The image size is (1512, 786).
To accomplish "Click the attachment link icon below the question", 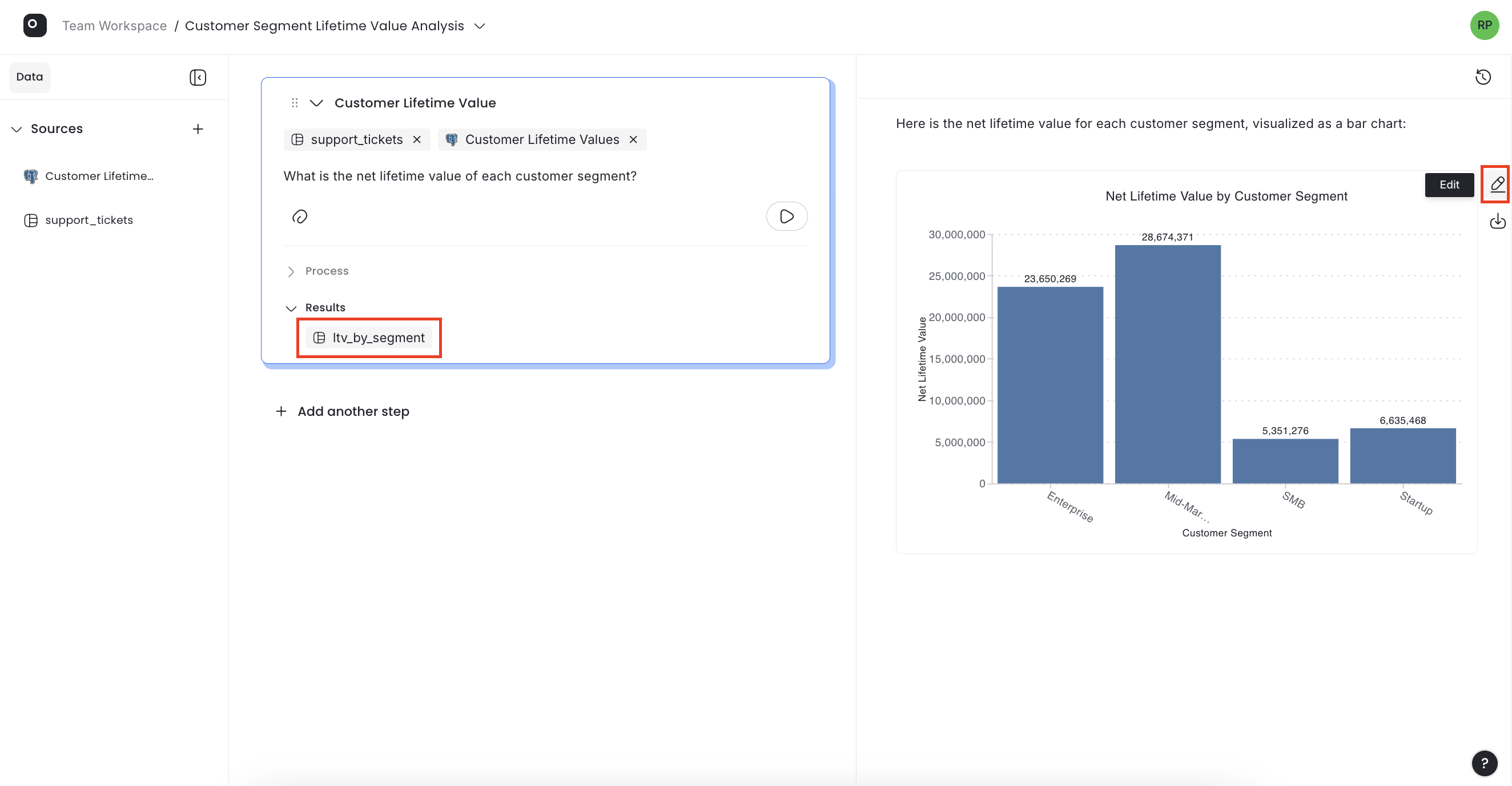I will point(299,216).
